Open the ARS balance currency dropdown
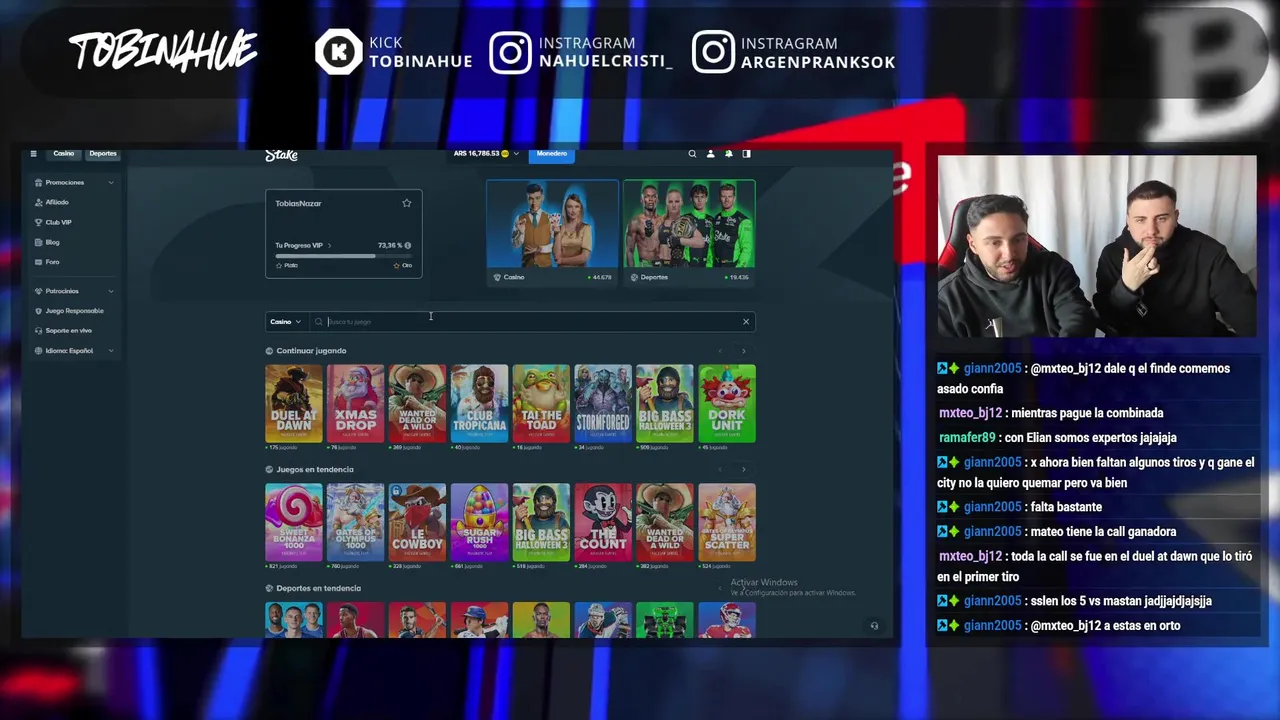This screenshot has height=720, width=1280. point(487,154)
